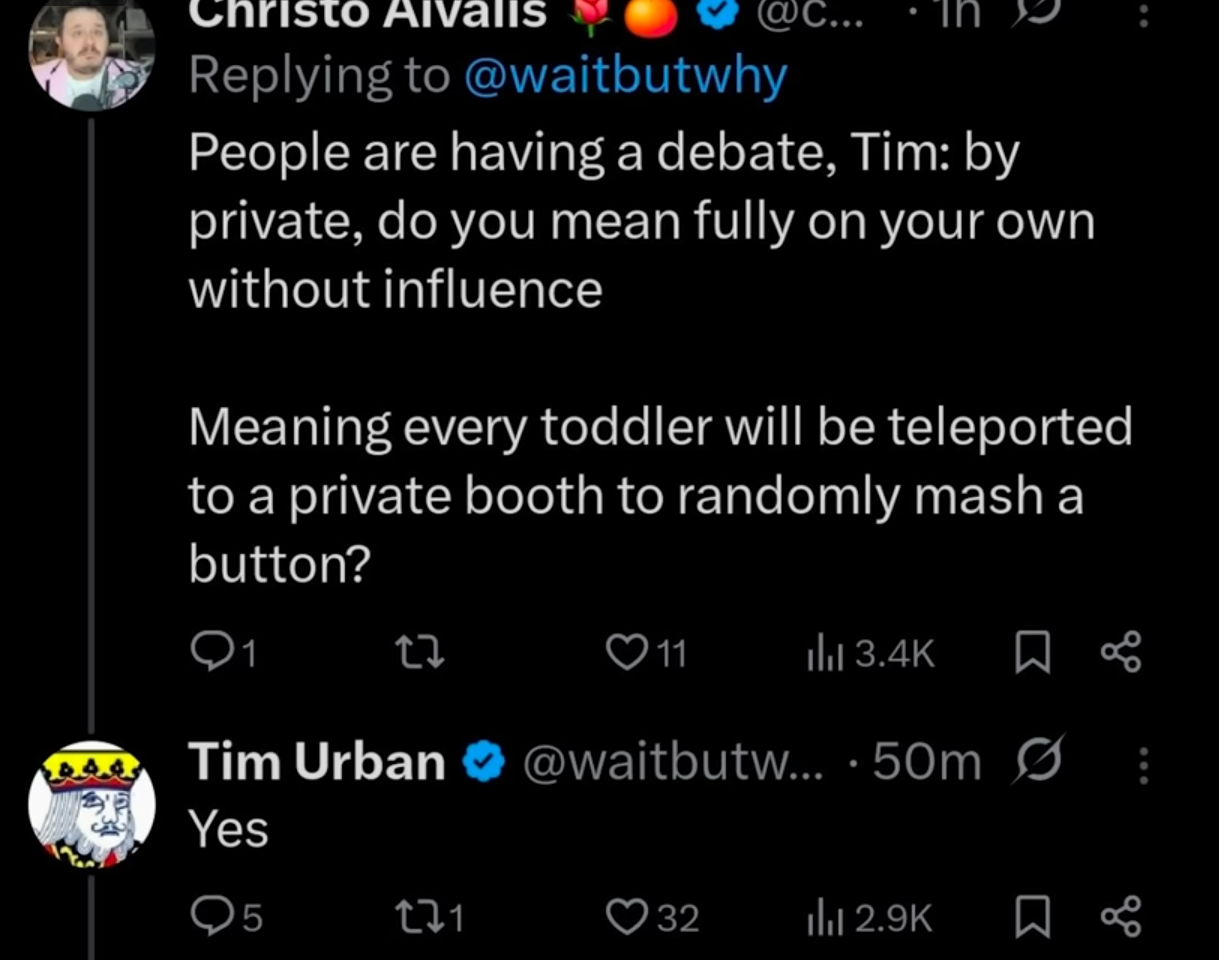Image resolution: width=1219 pixels, height=960 pixels.
Task: Open the @waitbutwhy mention link
Action: tap(626, 76)
